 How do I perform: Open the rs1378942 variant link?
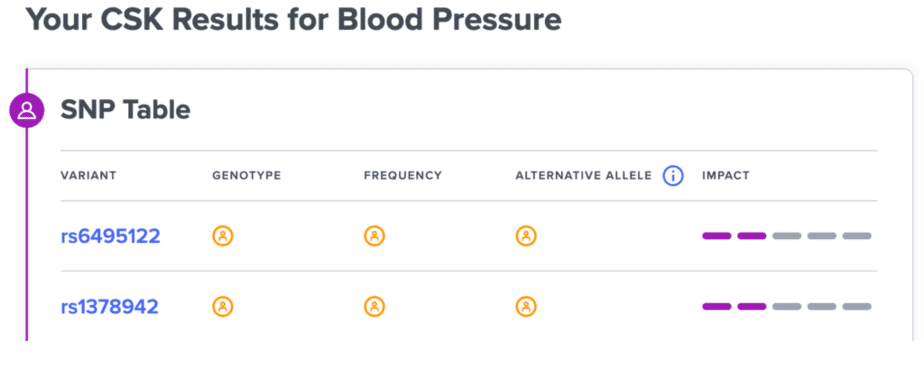110,307
